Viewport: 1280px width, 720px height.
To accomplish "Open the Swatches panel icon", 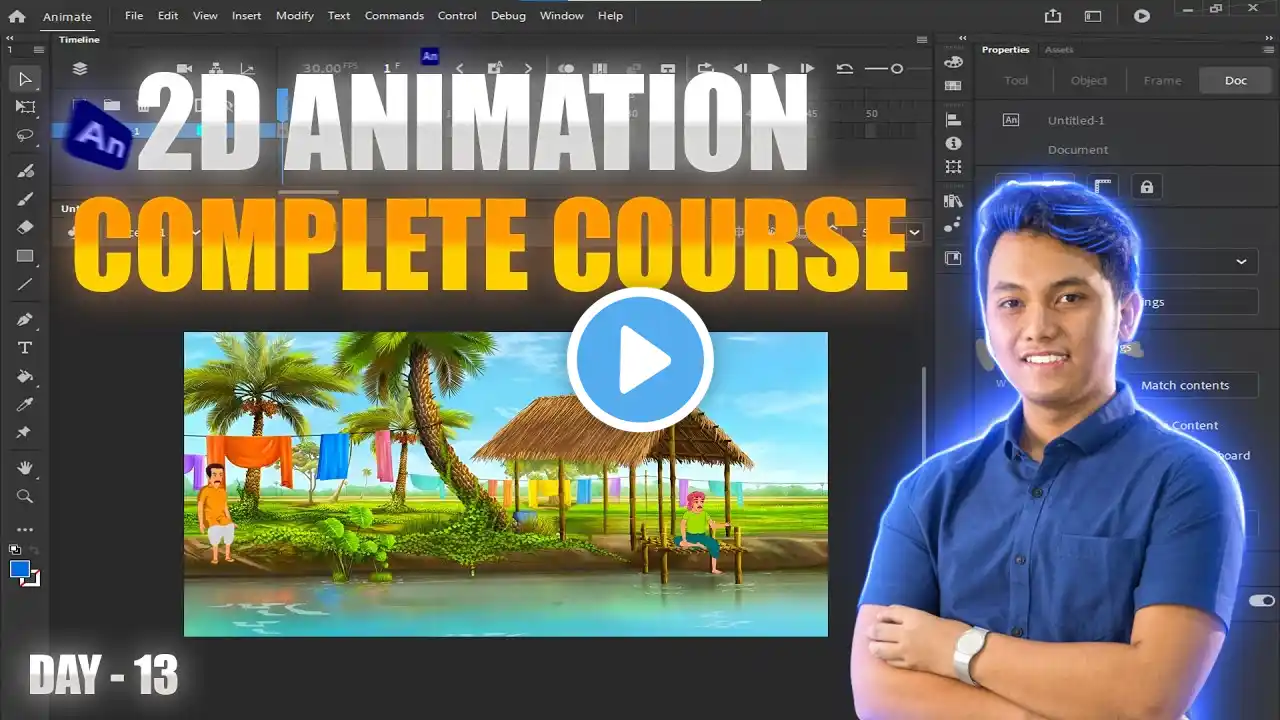I will click(x=953, y=86).
